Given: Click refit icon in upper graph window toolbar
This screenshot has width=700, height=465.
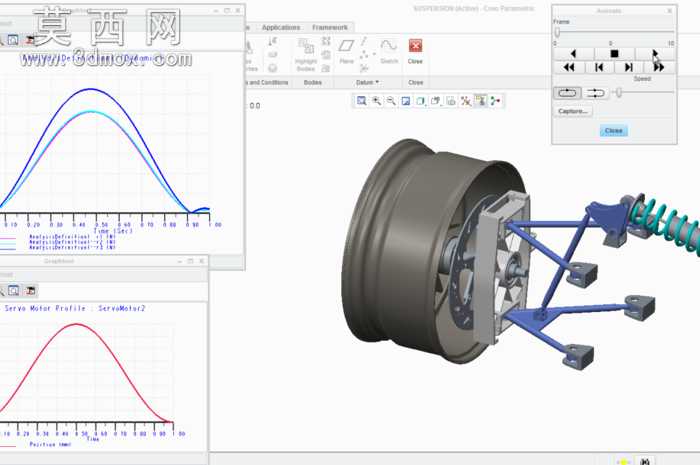Looking at the screenshot, I should 13,40.
